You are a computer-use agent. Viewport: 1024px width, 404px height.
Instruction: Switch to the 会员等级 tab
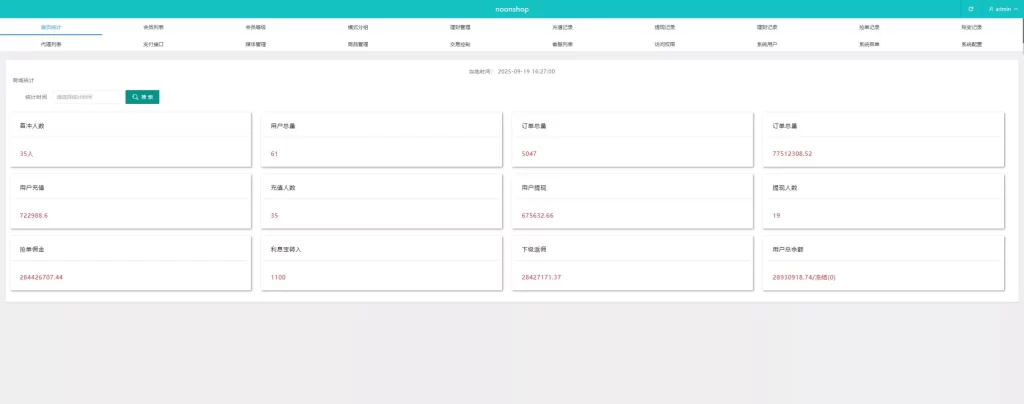click(x=255, y=27)
